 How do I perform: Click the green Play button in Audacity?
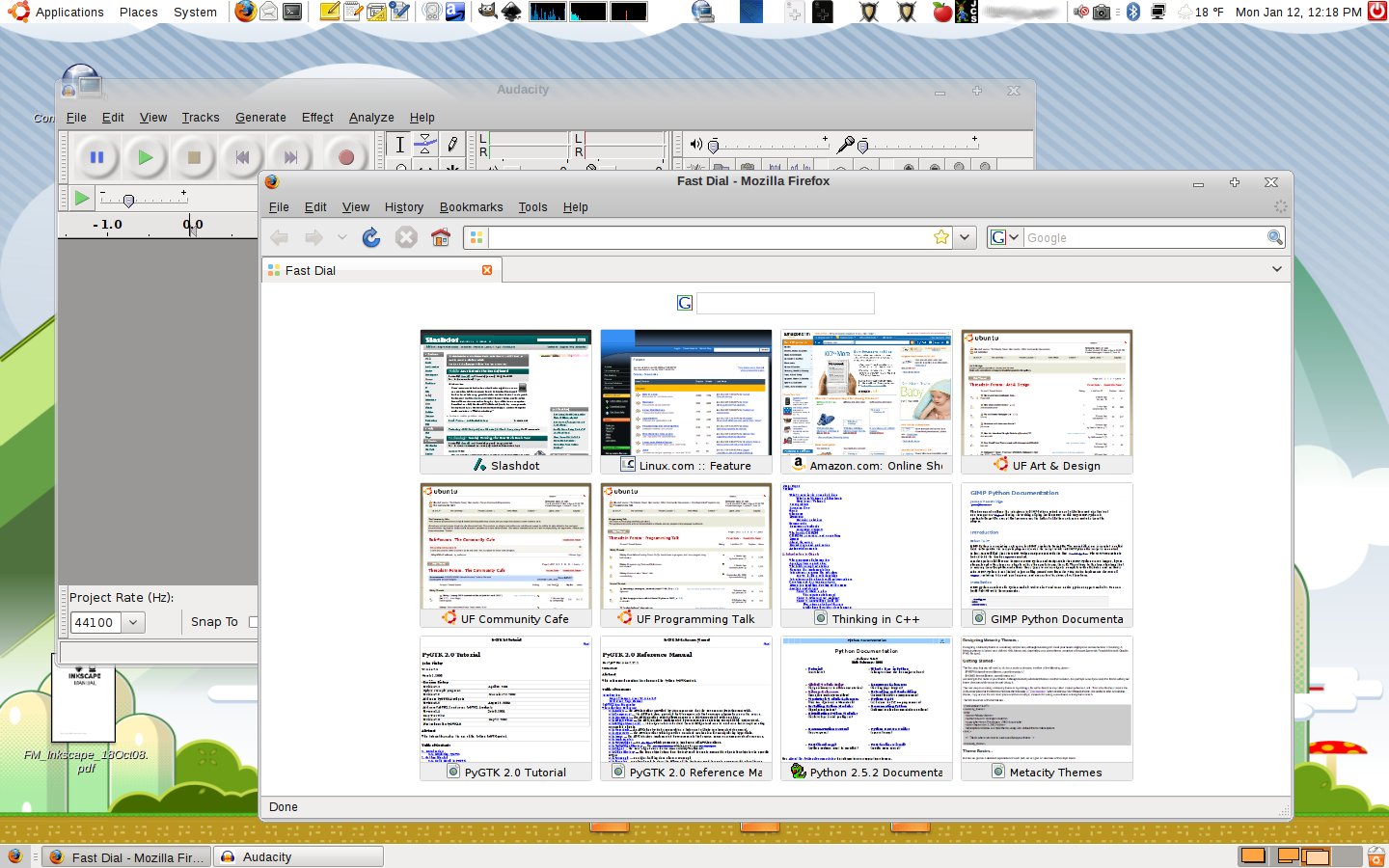145,157
